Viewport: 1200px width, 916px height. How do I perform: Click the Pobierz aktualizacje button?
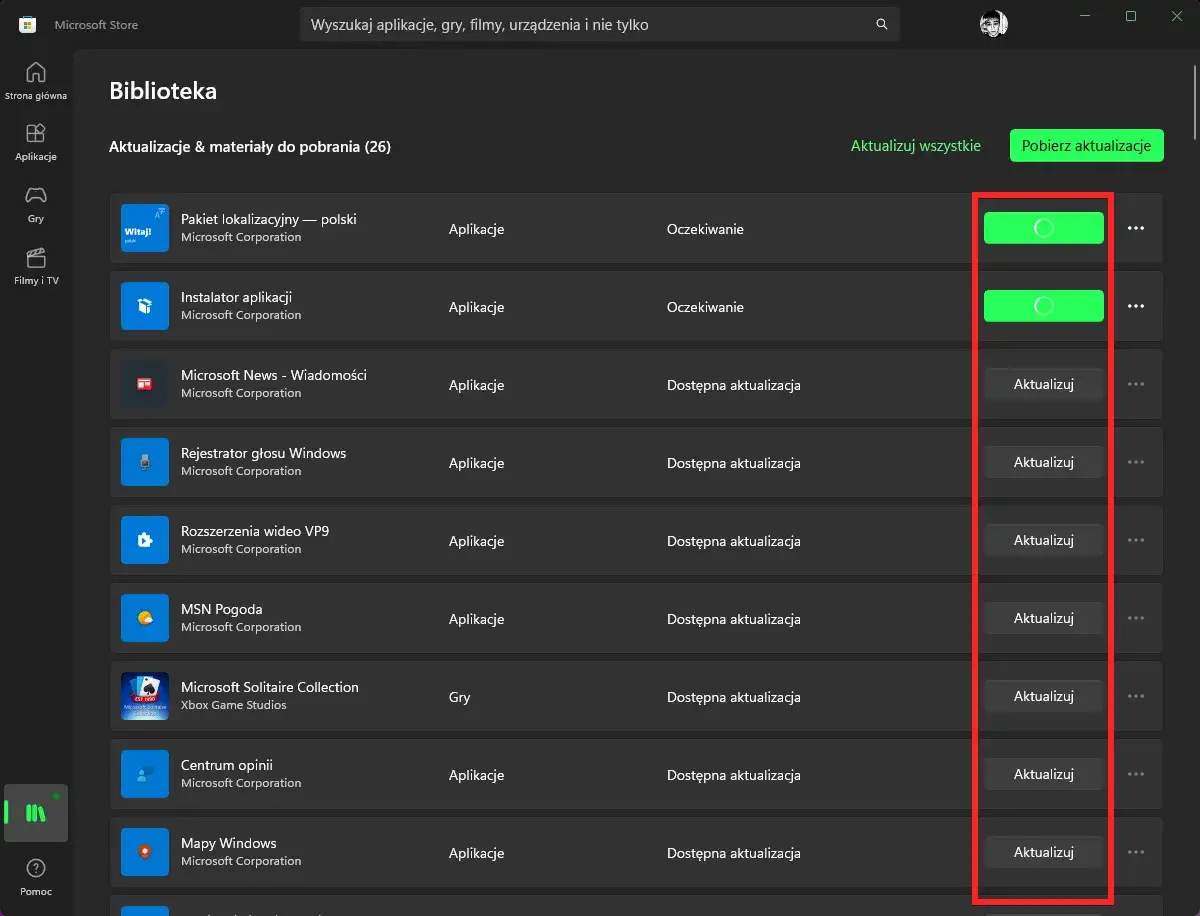[x=1086, y=146]
